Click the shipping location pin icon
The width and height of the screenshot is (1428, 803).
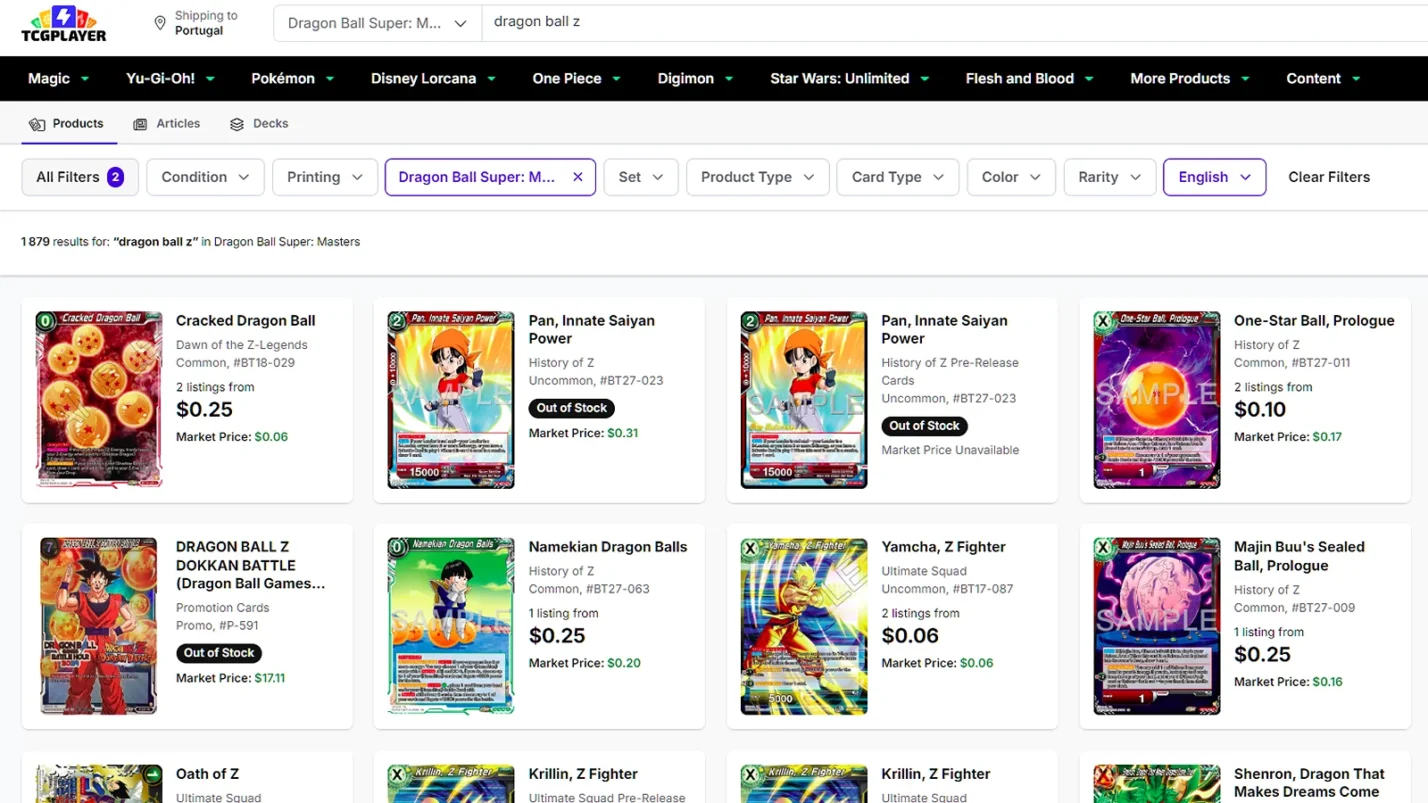160,23
